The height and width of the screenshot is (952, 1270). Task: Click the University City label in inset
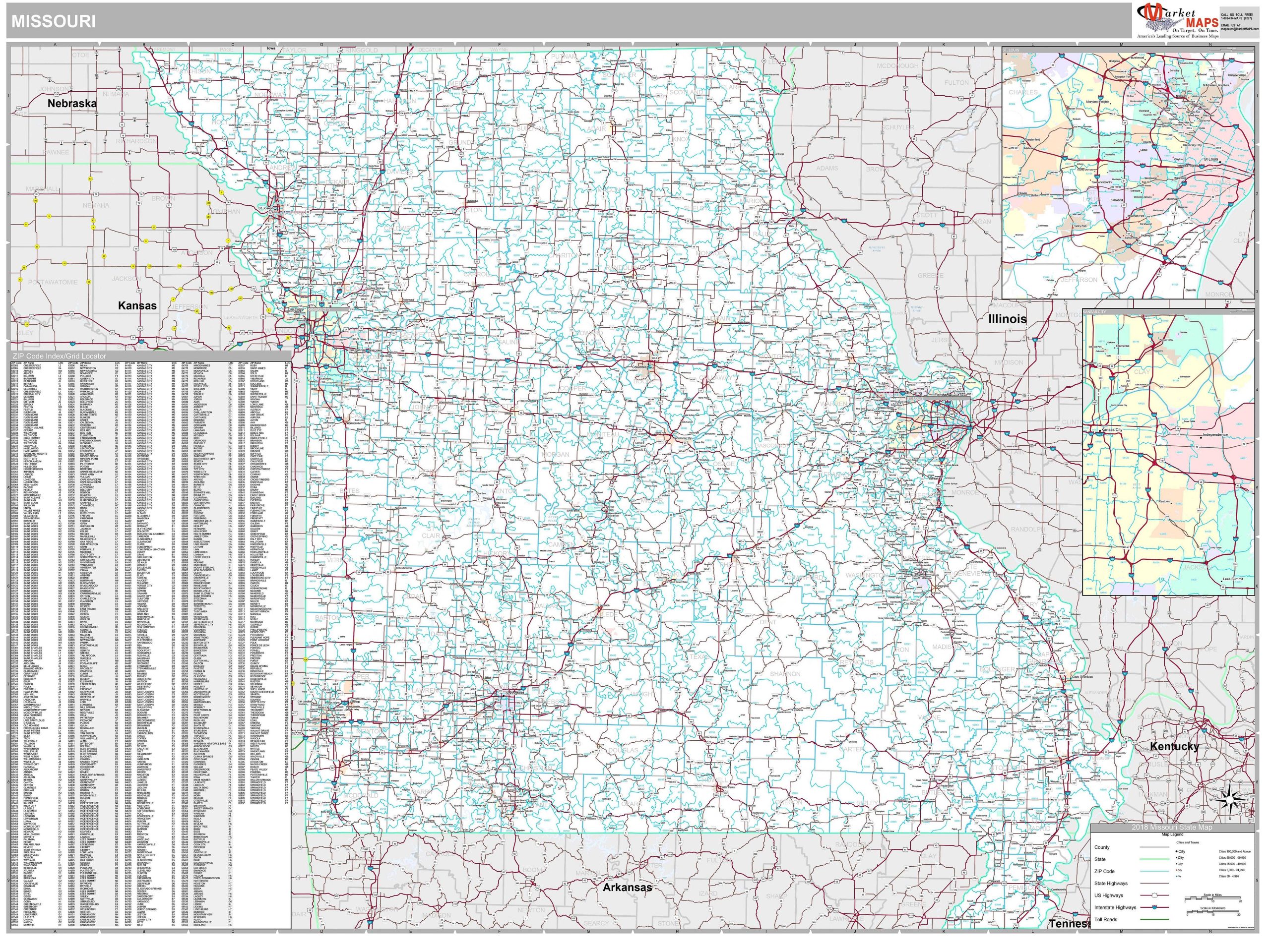click(x=1193, y=145)
